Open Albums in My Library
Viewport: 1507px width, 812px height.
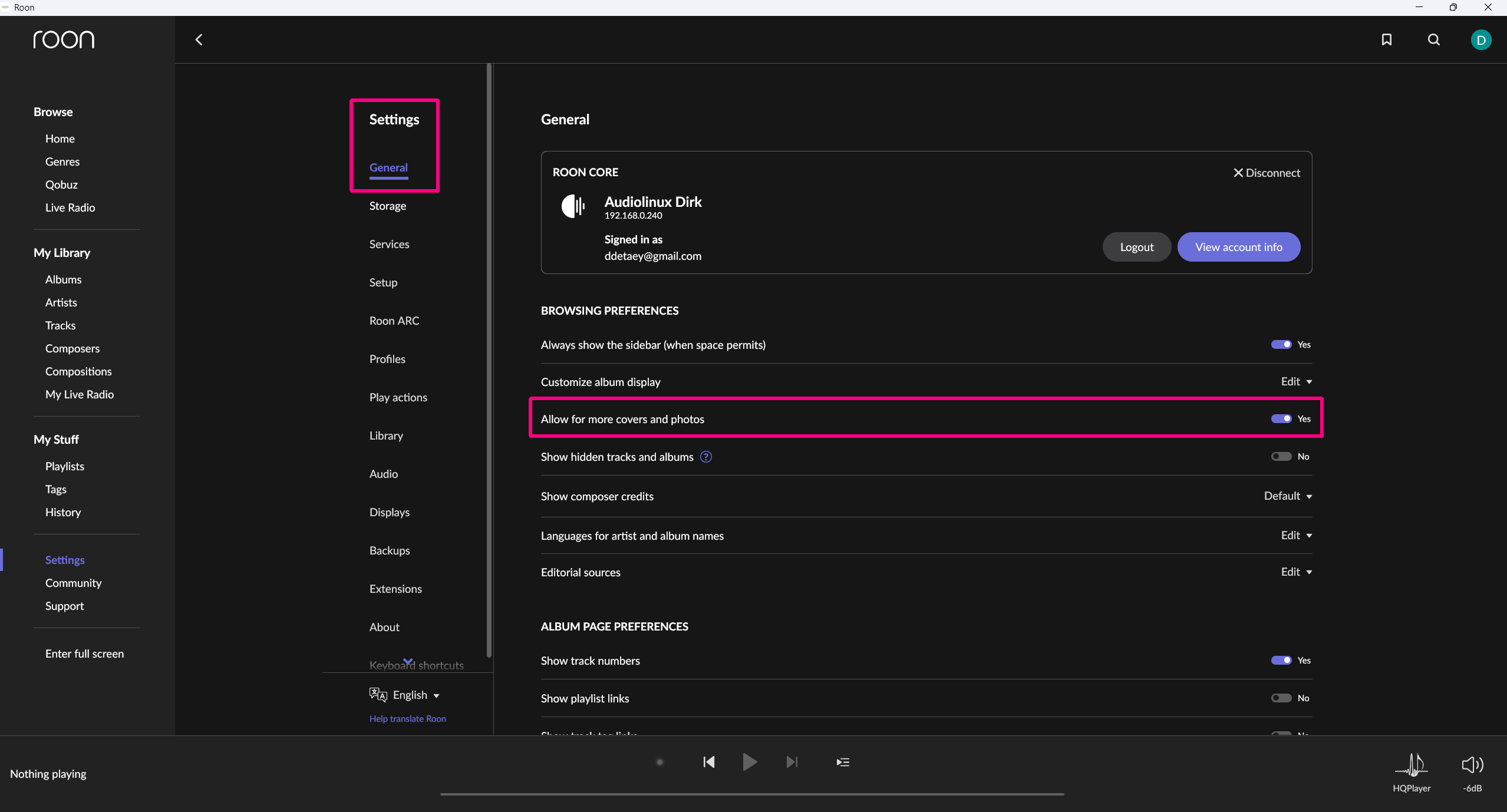click(64, 280)
